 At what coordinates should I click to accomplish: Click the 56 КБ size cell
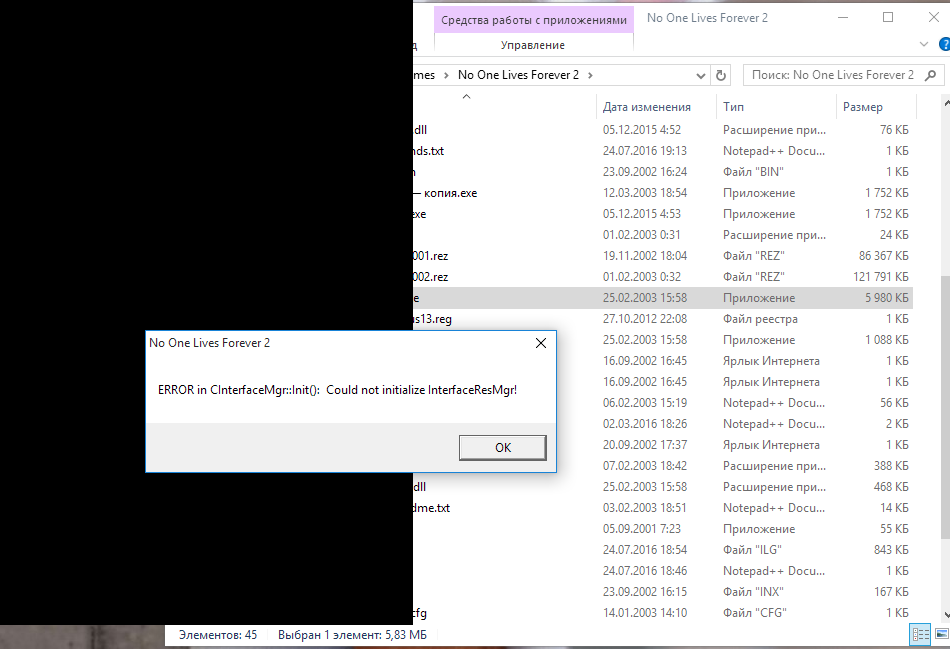[x=894, y=403]
